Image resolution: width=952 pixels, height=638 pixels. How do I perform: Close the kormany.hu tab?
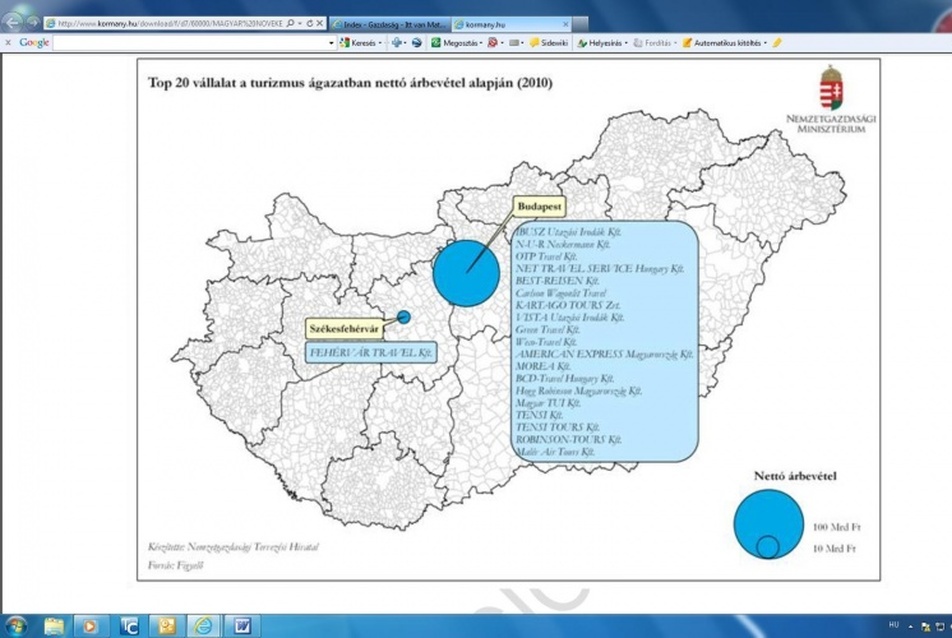pos(566,24)
